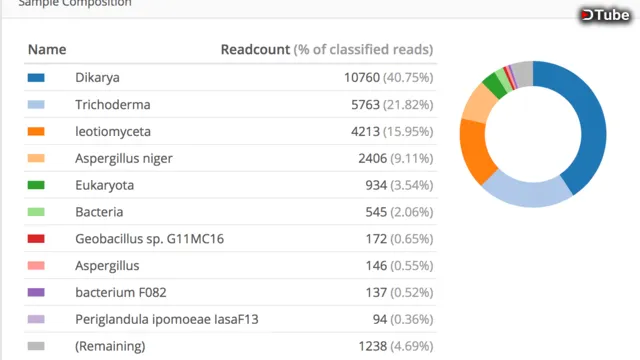
Task: Click the light blue Trichoderma color swatch
Action: pos(36,104)
